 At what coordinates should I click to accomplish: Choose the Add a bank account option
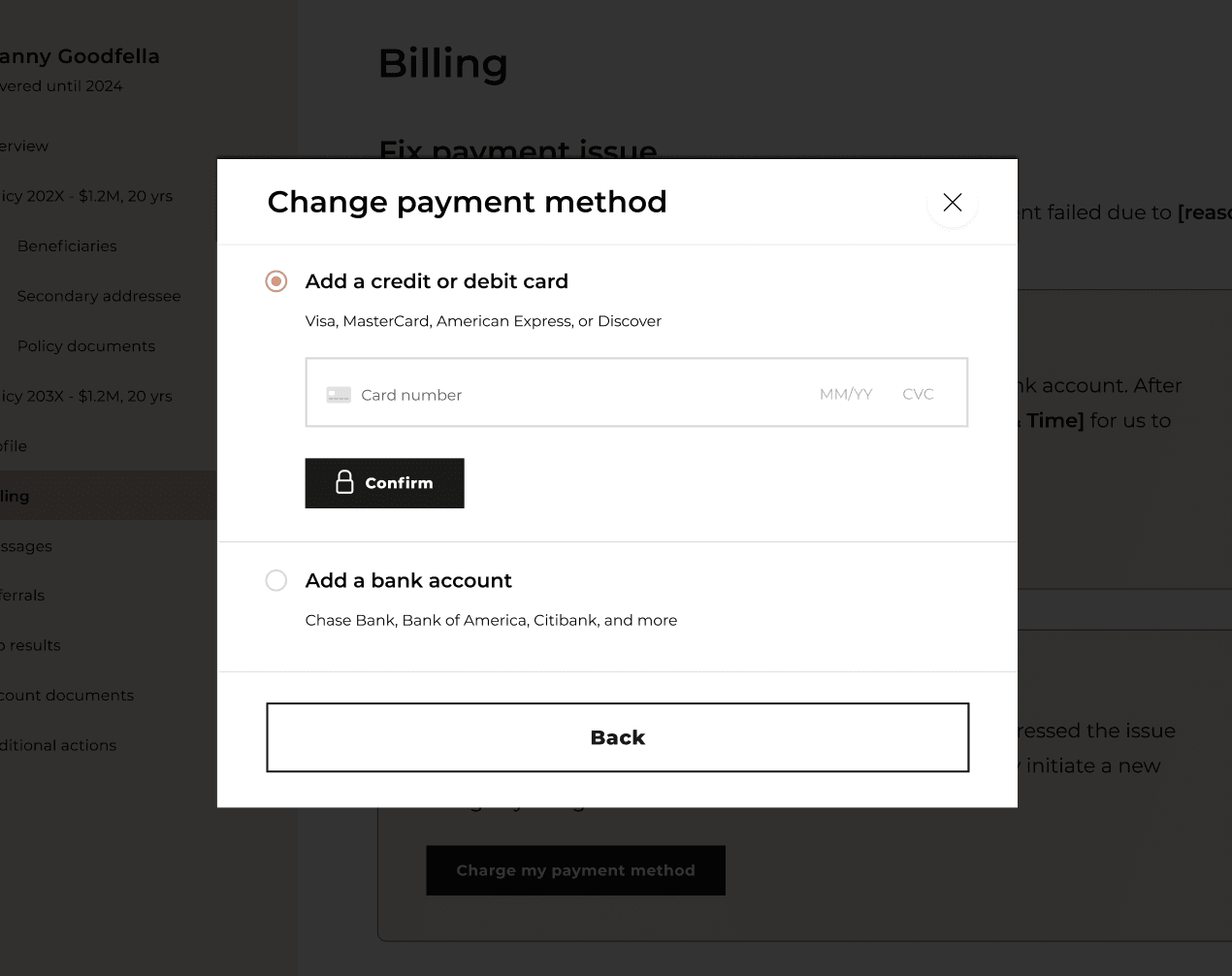tap(276, 580)
